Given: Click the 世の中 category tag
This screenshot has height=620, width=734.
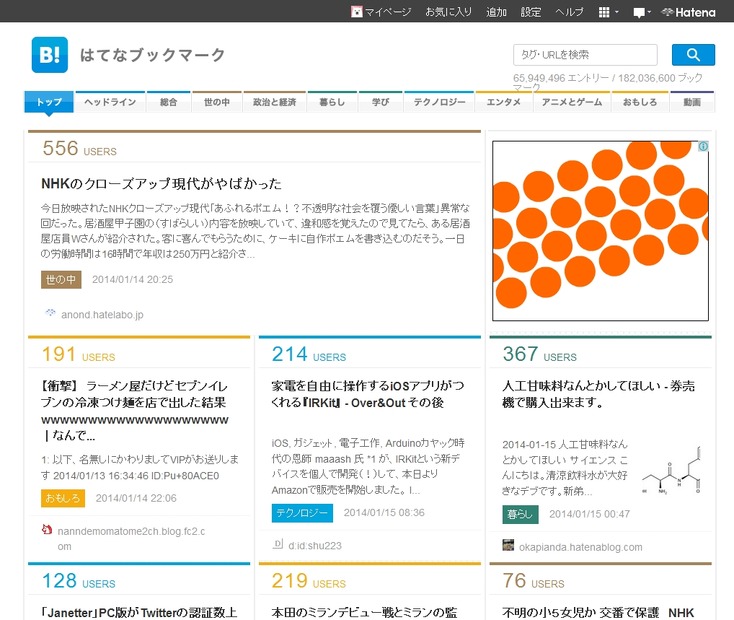Looking at the screenshot, I should click(x=61, y=280).
